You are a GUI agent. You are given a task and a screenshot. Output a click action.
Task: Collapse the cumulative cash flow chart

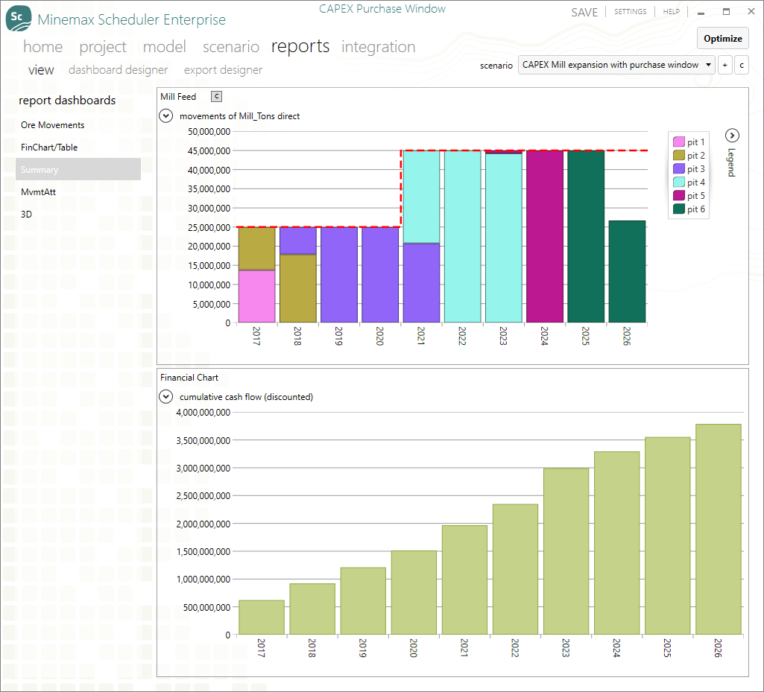pyautogui.click(x=166, y=397)
